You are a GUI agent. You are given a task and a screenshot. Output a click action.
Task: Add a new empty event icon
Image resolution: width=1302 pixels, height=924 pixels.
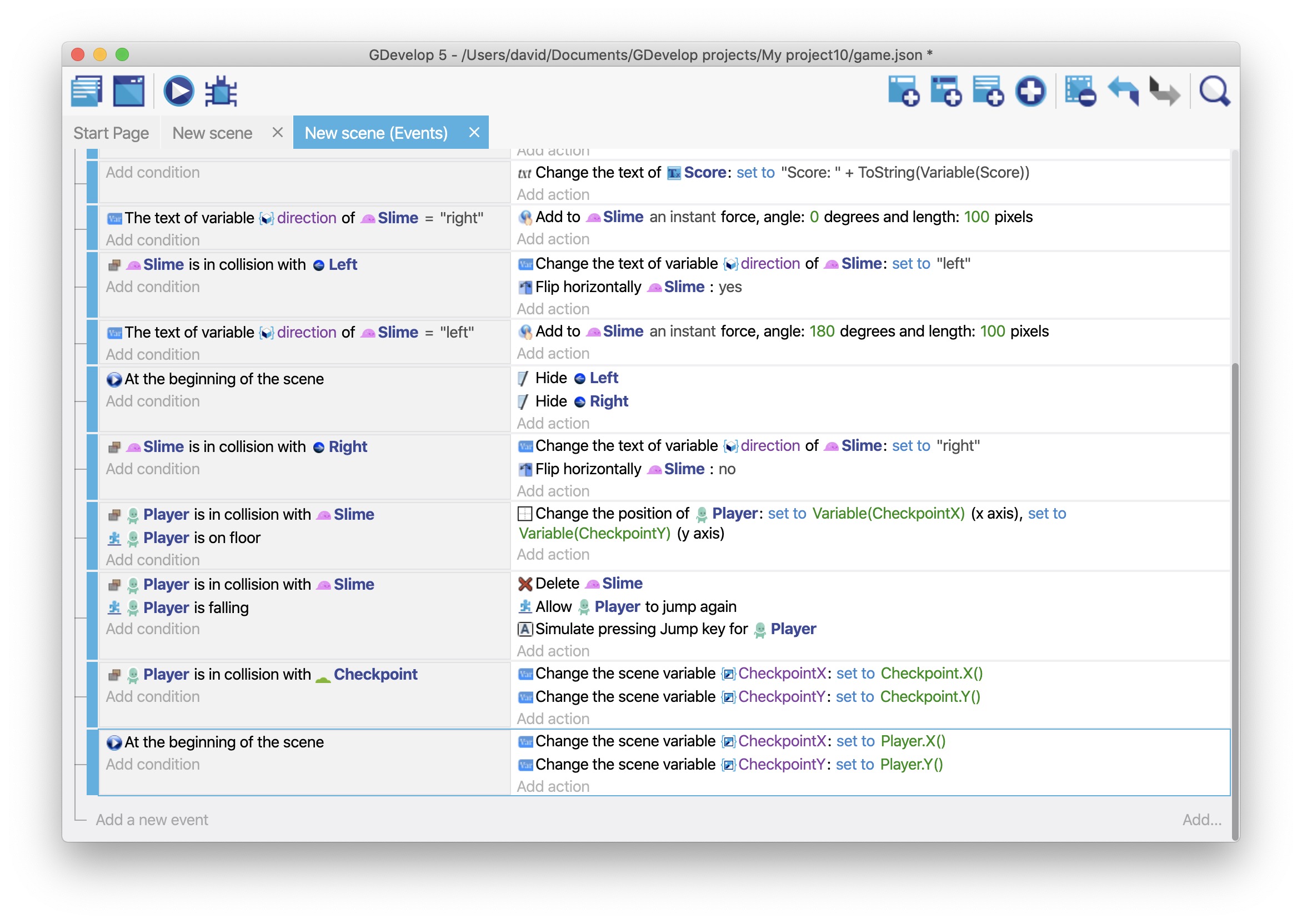(904, 91)
